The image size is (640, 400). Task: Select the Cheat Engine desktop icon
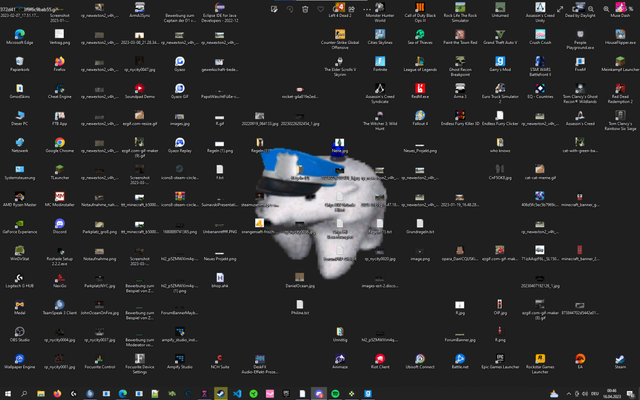(60, 91)
